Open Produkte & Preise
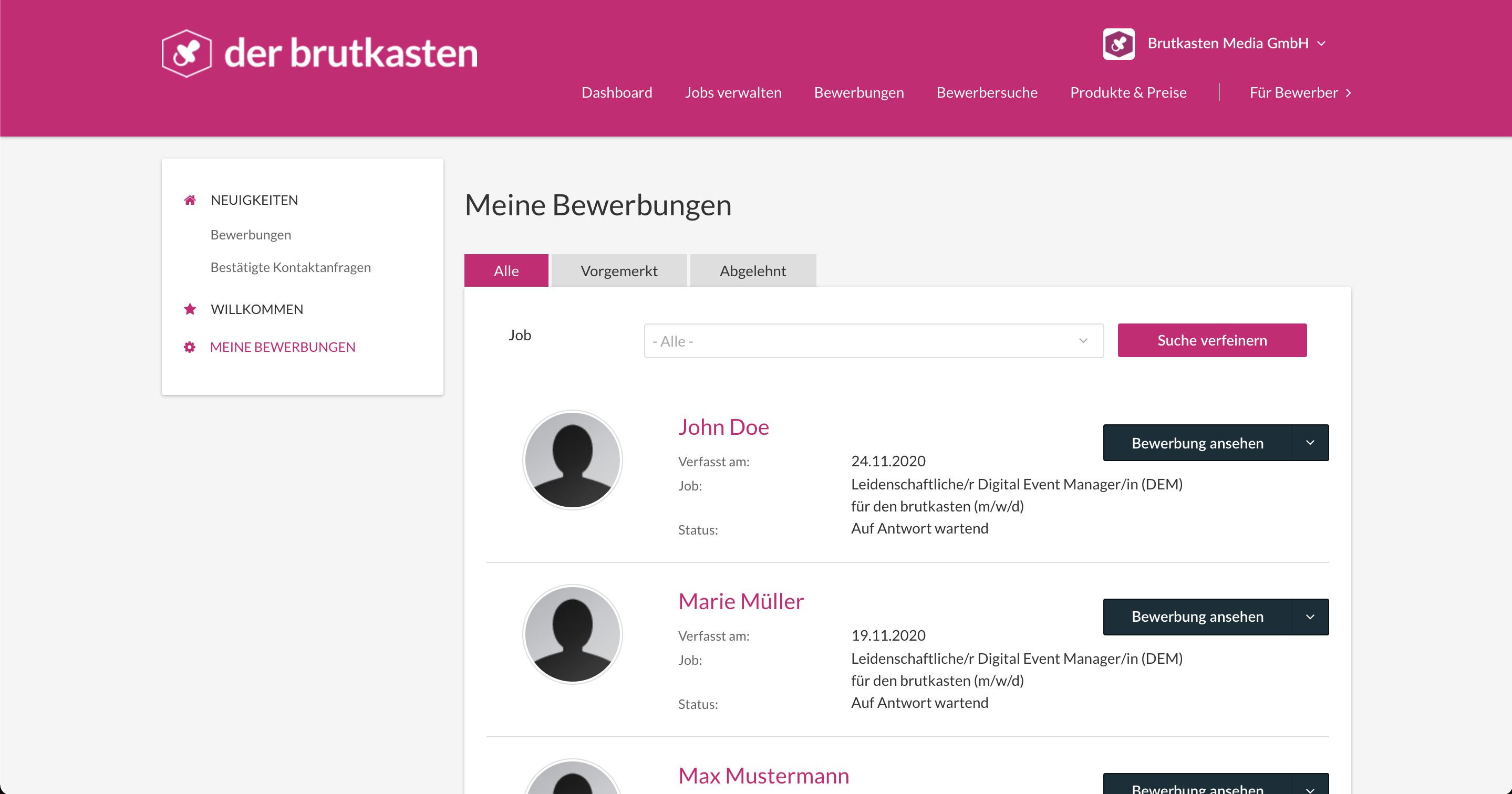This screenshot has height=794, width=1512. pos(1128,93)
